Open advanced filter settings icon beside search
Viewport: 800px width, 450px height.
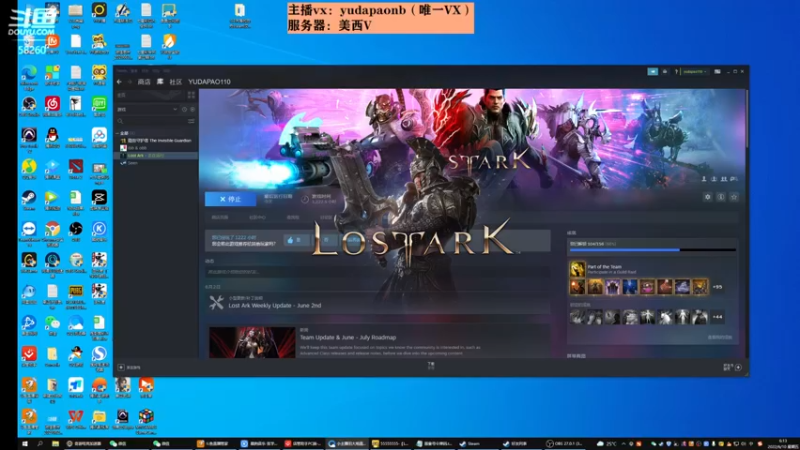pyautogui.click(x=191, y=121)
